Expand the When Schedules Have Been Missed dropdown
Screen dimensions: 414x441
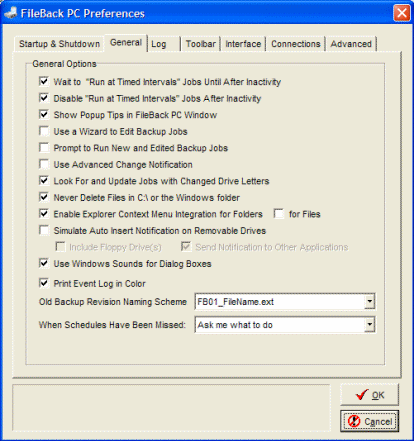tap(369, 325)
